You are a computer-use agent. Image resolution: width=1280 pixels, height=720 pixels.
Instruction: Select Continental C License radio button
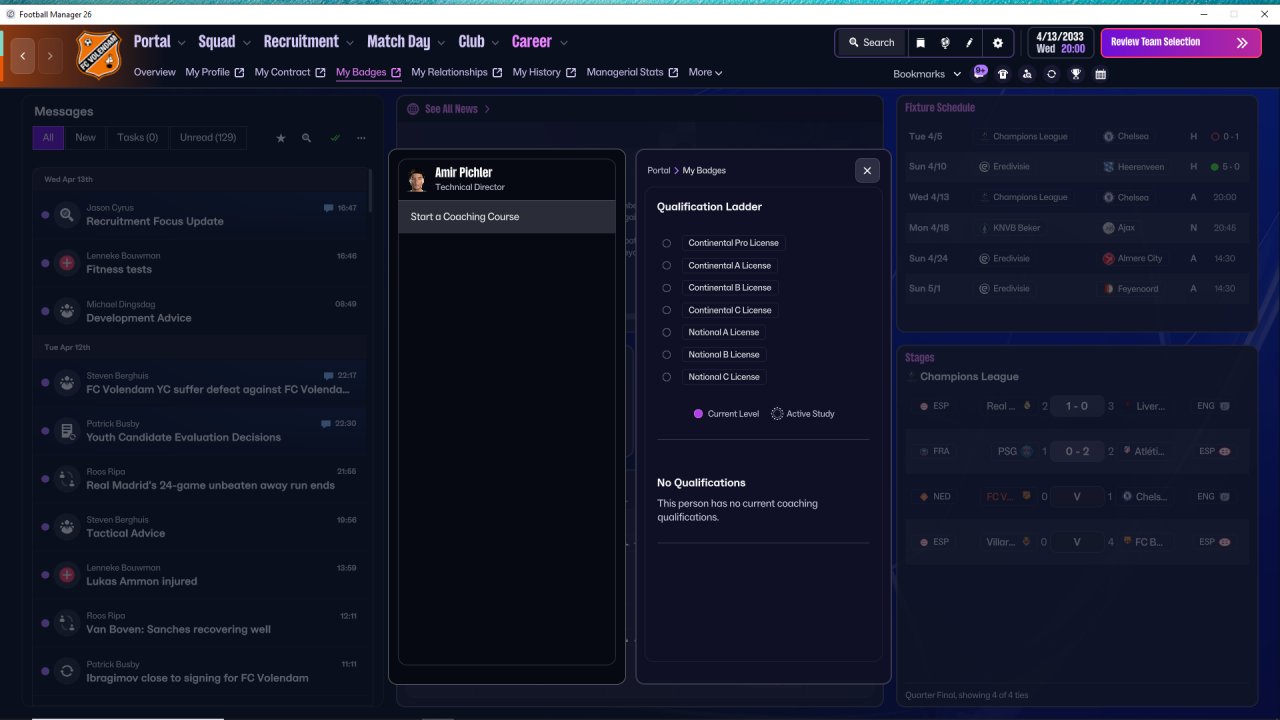point(667,310)
